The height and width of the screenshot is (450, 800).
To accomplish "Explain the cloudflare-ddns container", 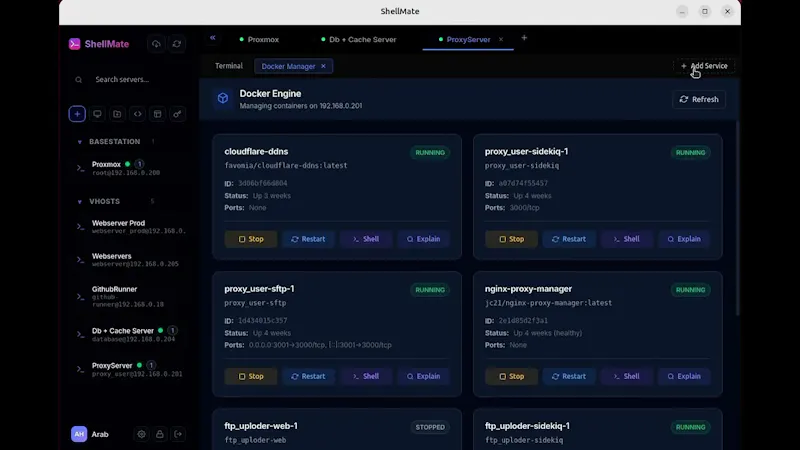I will tap(423, 239).
